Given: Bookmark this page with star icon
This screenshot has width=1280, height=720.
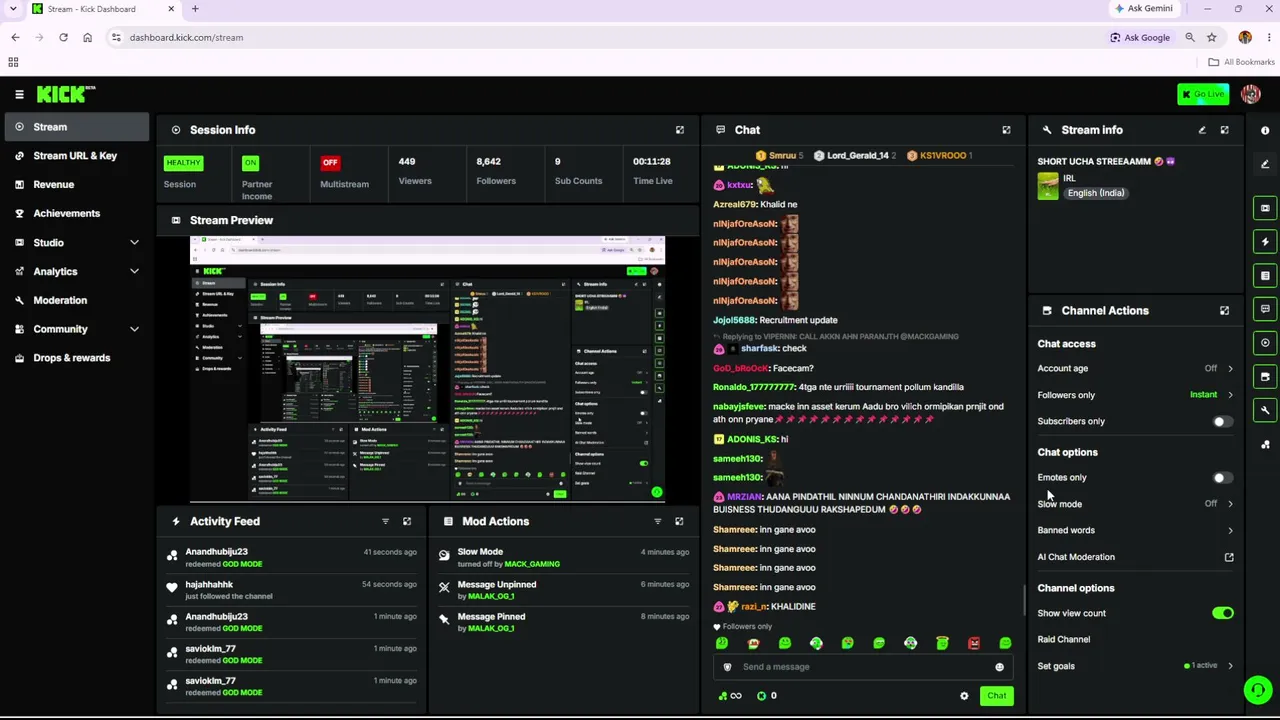Looking at the screenshot, I should pyautogui.click(x=1211, y=38).
